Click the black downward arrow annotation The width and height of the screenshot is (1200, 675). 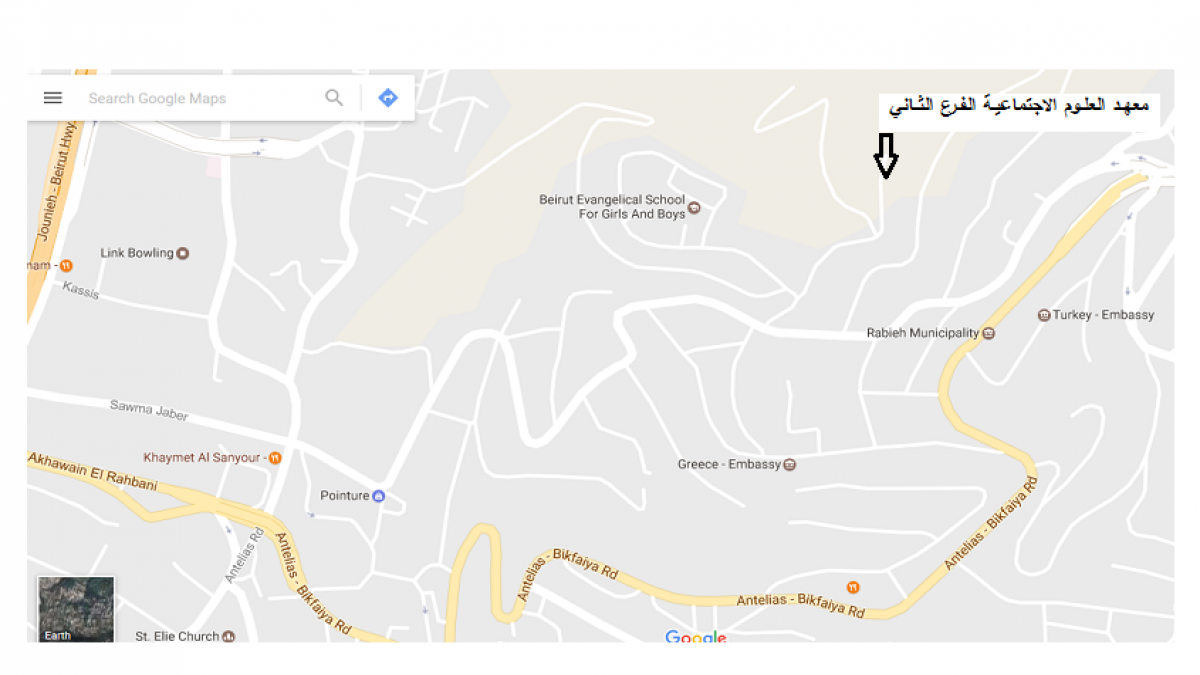coord(886,156)
